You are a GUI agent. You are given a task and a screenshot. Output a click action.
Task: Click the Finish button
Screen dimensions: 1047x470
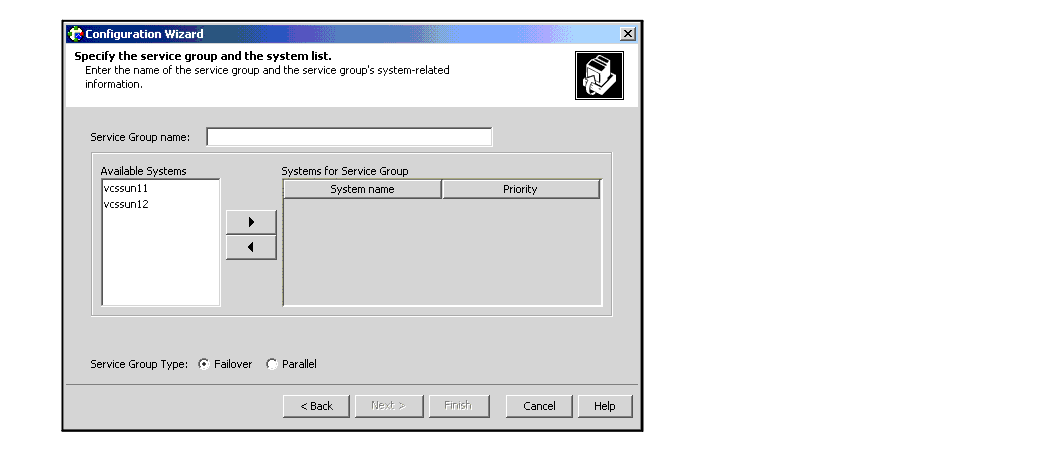click(x=458, y=406)
